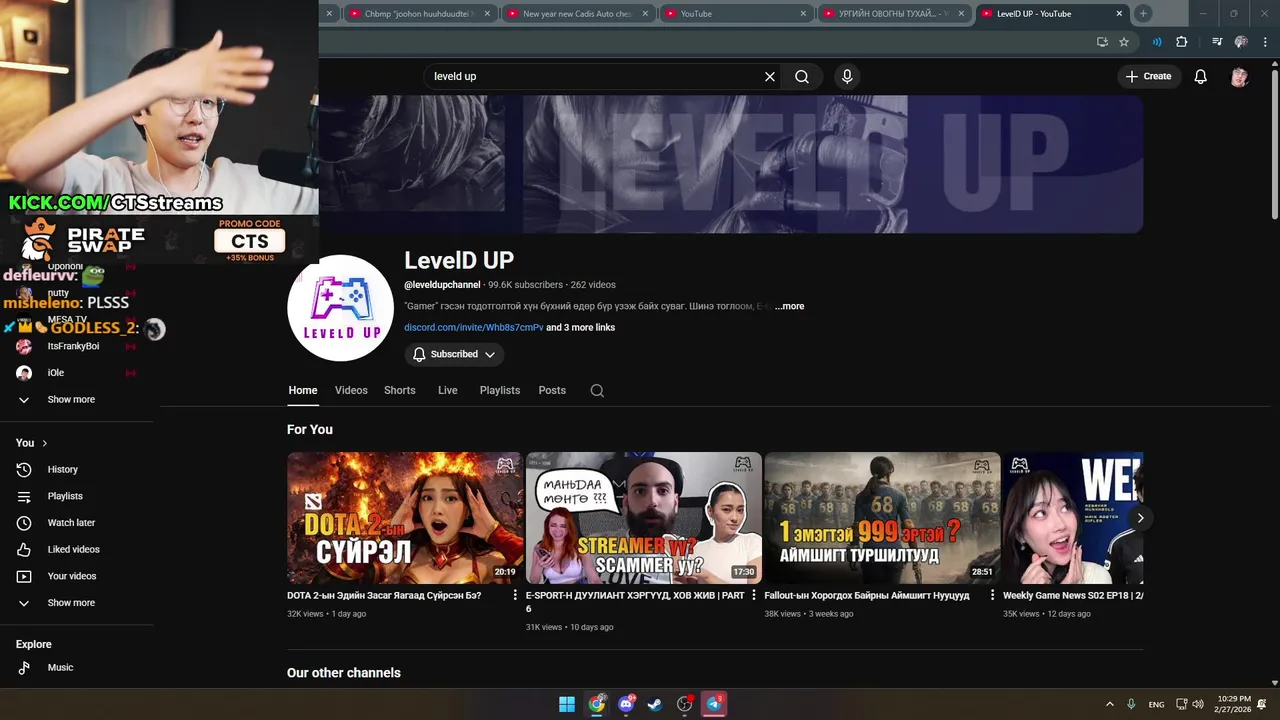Switch to the Playlists channel tab
This screenshot has height=720, width=1280.
[x=500, y=391]
